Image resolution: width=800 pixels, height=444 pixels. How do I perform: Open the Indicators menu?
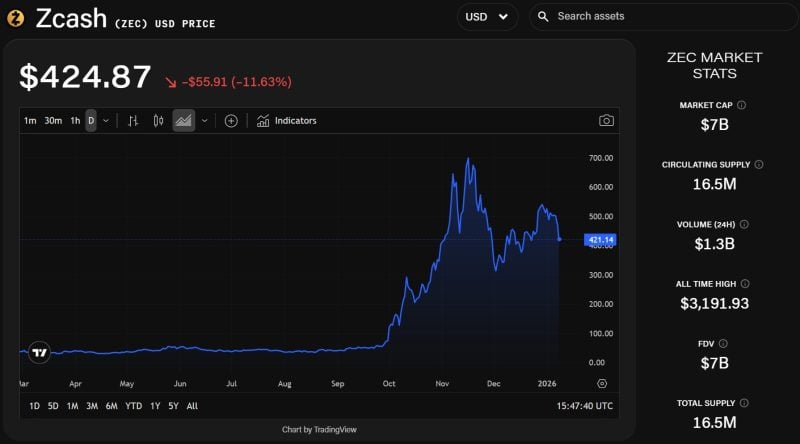pos(286,121)
